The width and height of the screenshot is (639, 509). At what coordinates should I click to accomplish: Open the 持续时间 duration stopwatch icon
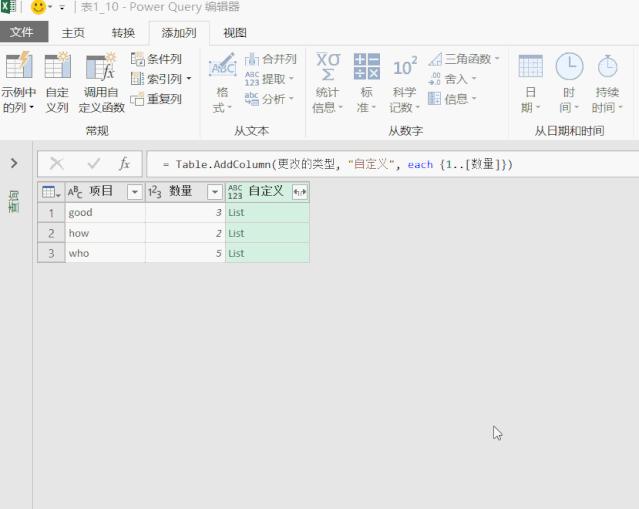click(x=607, y=66)
